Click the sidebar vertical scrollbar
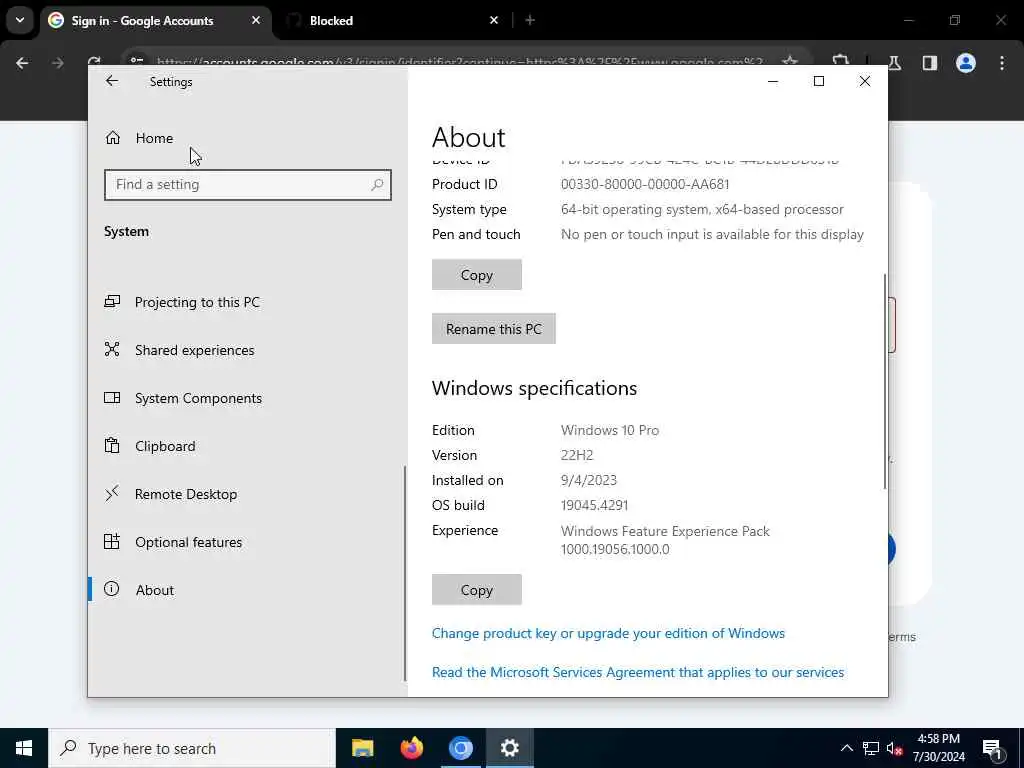This screenshot has width=1024, height=768. [405, 573]
